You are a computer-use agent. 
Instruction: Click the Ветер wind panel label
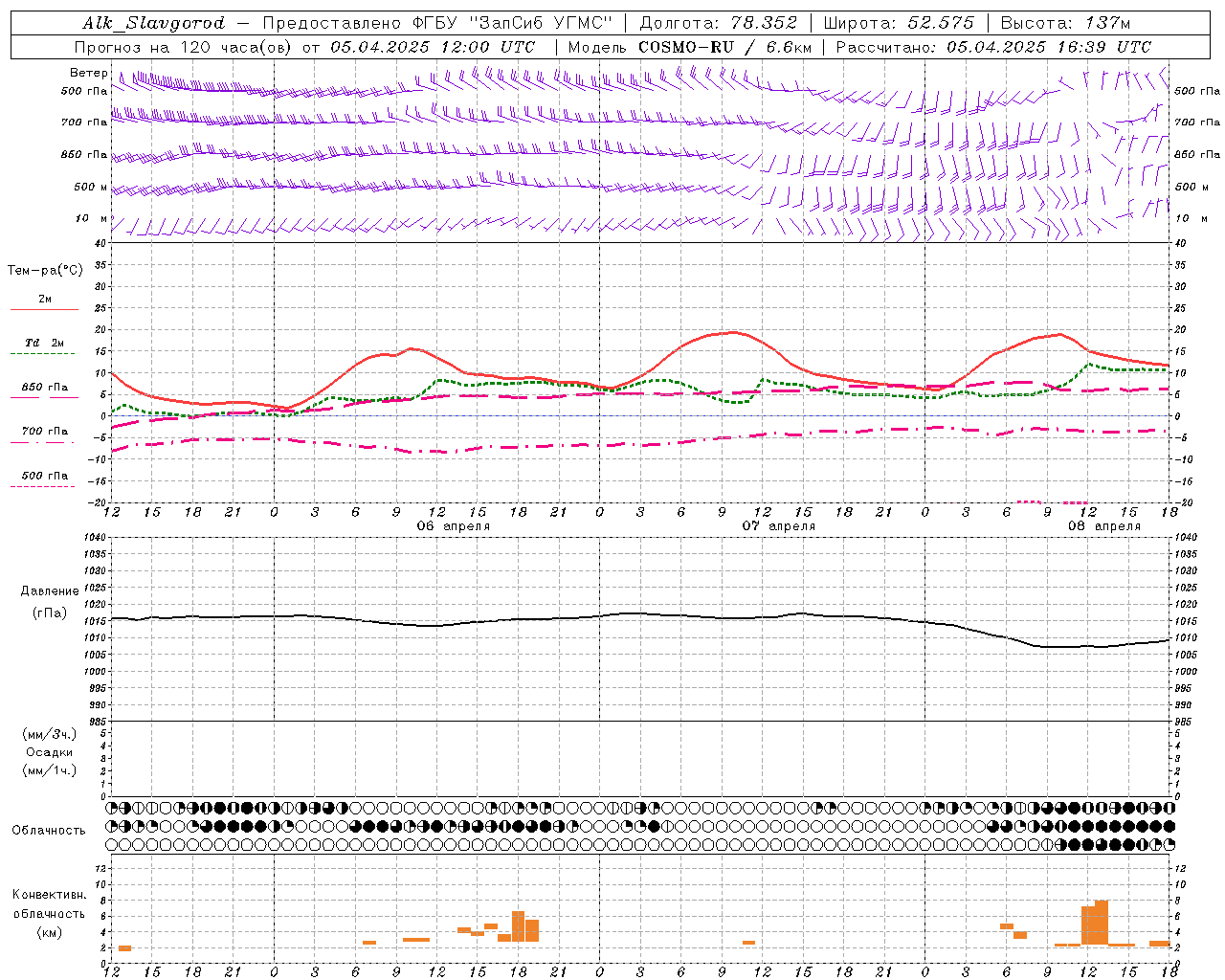(x=88, y=73)
